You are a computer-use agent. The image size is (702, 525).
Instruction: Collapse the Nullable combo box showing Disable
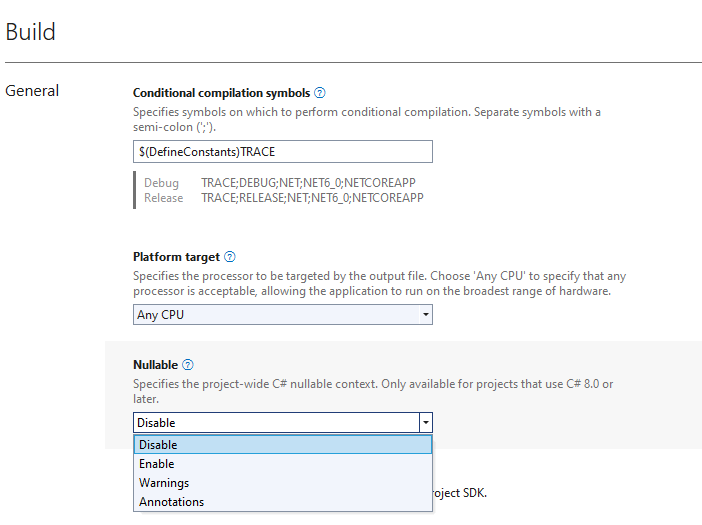tap(425, 423)
